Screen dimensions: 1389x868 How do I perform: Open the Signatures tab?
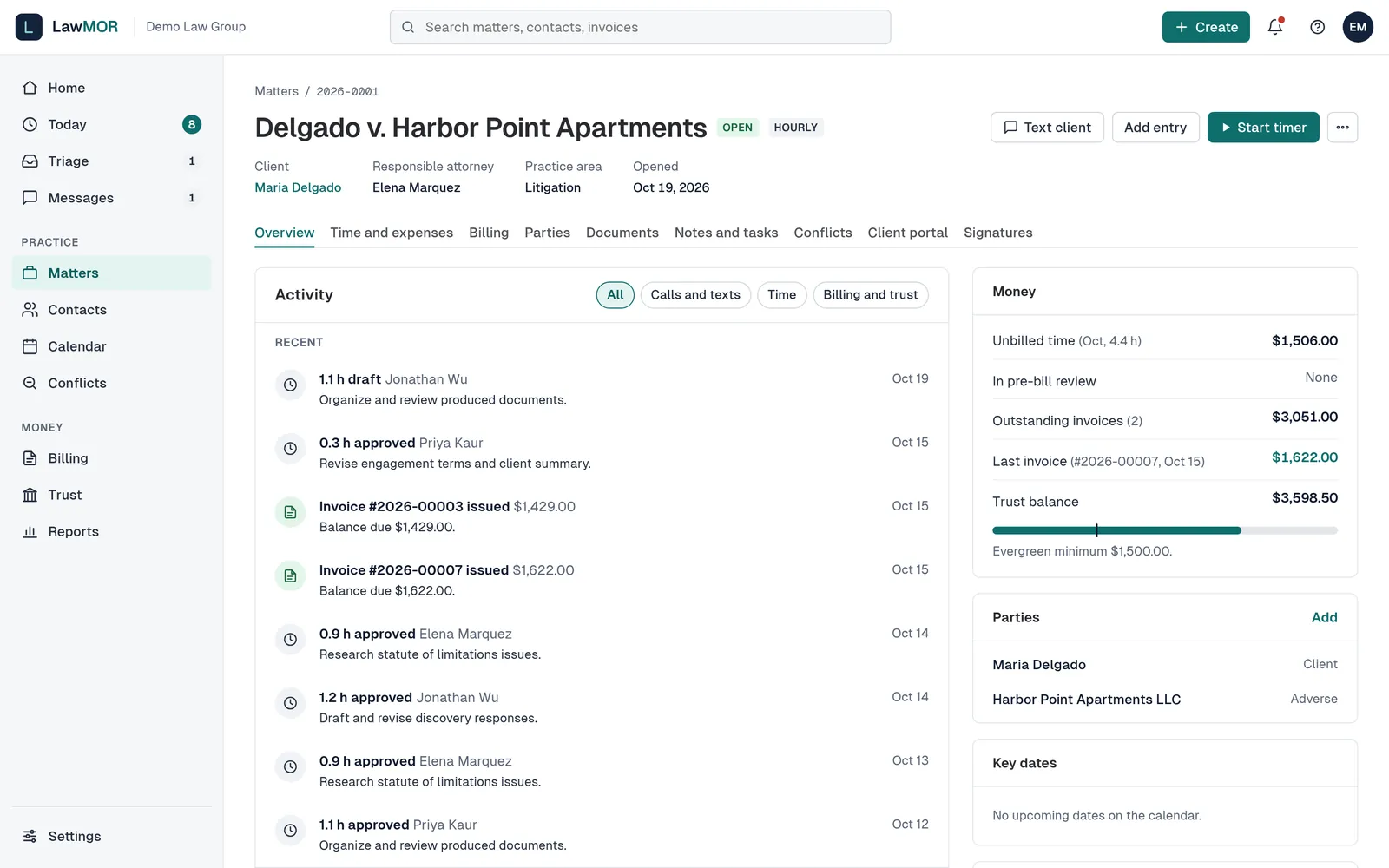(998, 233)
